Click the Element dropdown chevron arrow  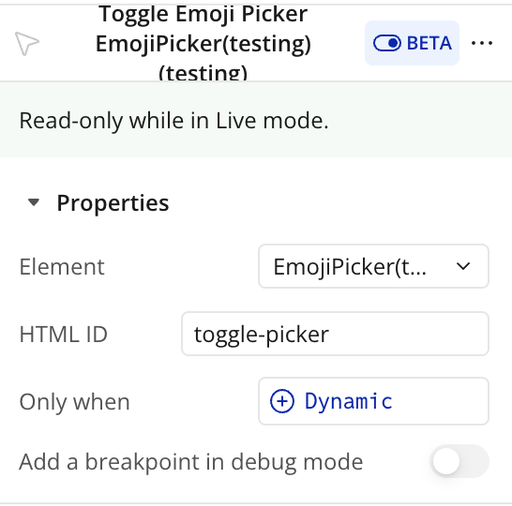pos(463,266)
